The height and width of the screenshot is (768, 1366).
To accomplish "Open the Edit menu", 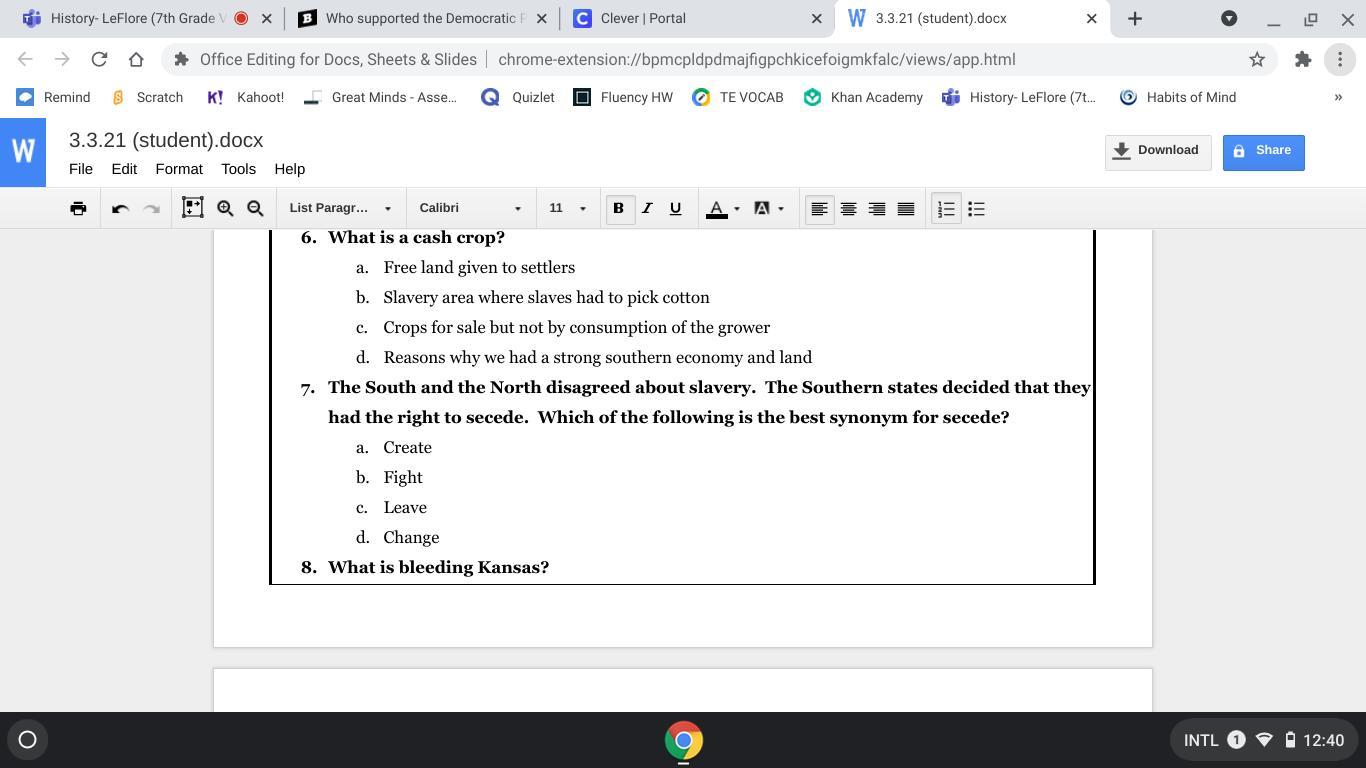I will (124, 169).
